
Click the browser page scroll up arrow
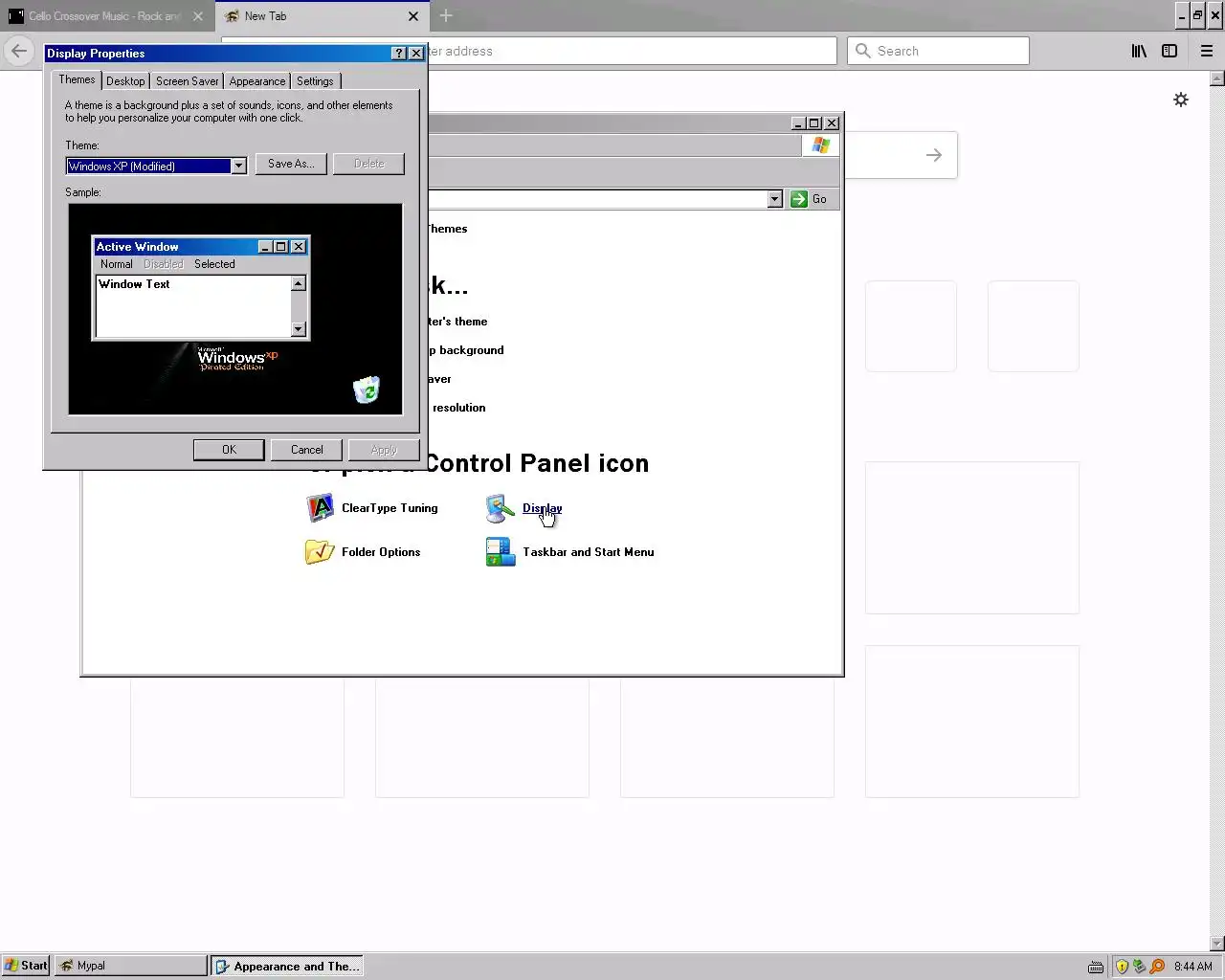coord(1217,78)
